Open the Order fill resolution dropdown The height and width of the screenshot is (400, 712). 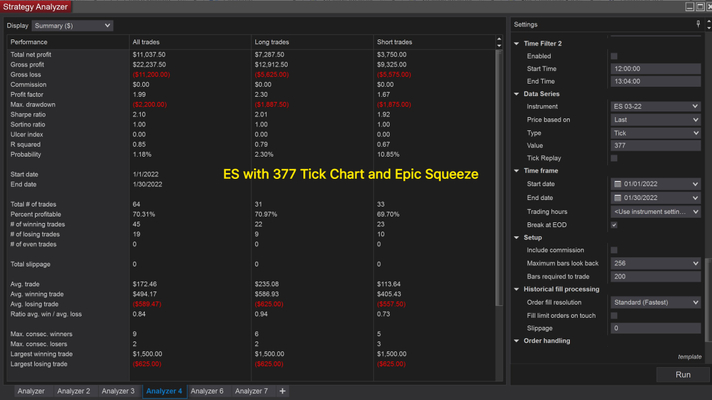pyautogui.click(x=654, y=302)
